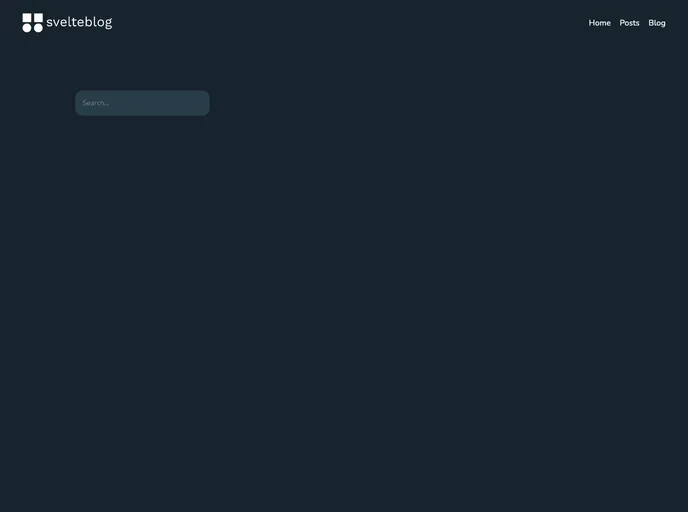Select Posts in the header menu
This screenshot has height=512, width=688.
(629, 23)
